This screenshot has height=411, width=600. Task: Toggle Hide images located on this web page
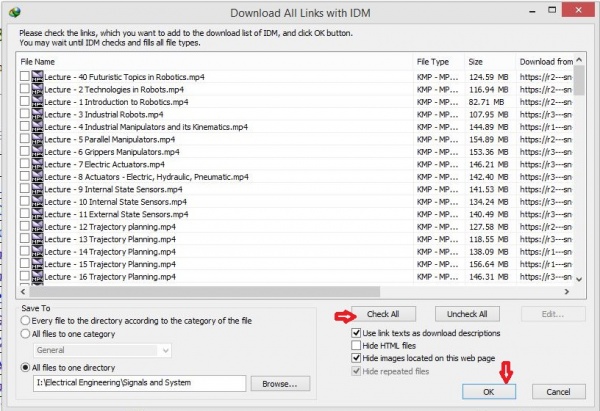click(356, 358)
